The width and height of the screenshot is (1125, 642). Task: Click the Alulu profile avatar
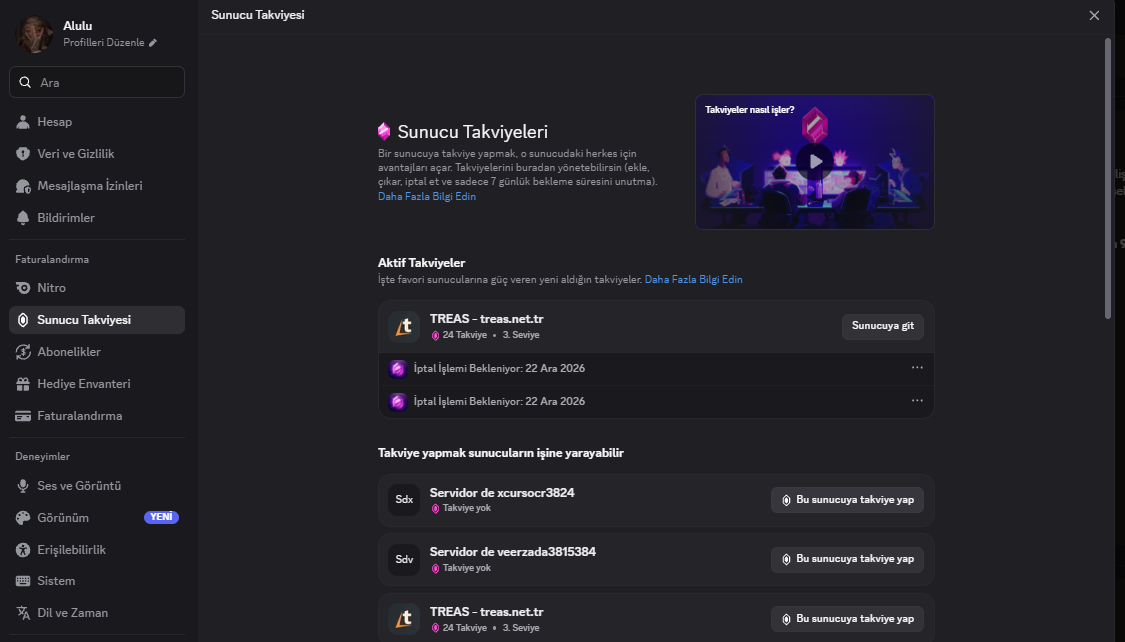click(x=34, y=34)
